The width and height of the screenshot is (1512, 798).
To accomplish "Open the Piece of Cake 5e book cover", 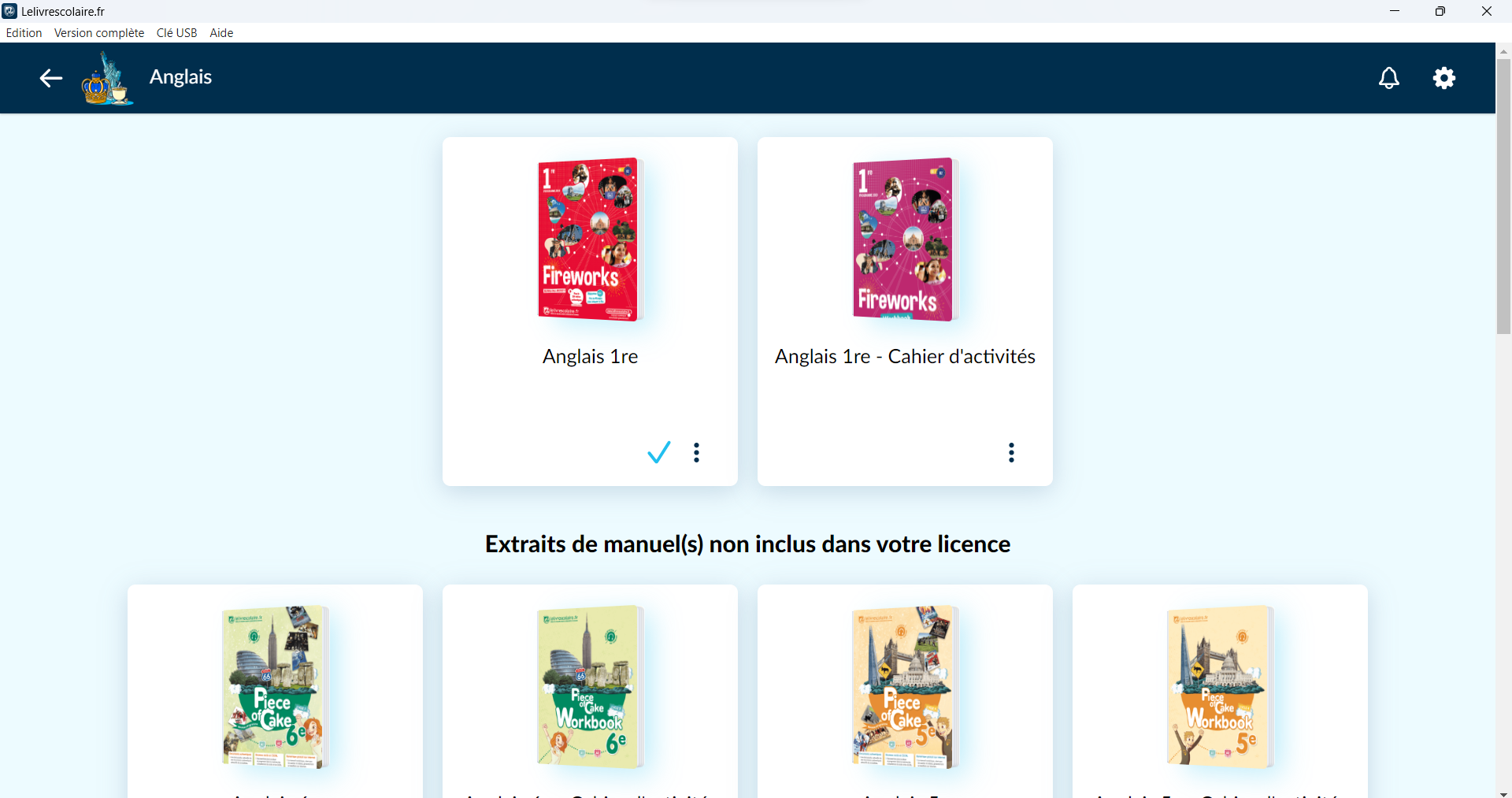I will tap(905, 687).
